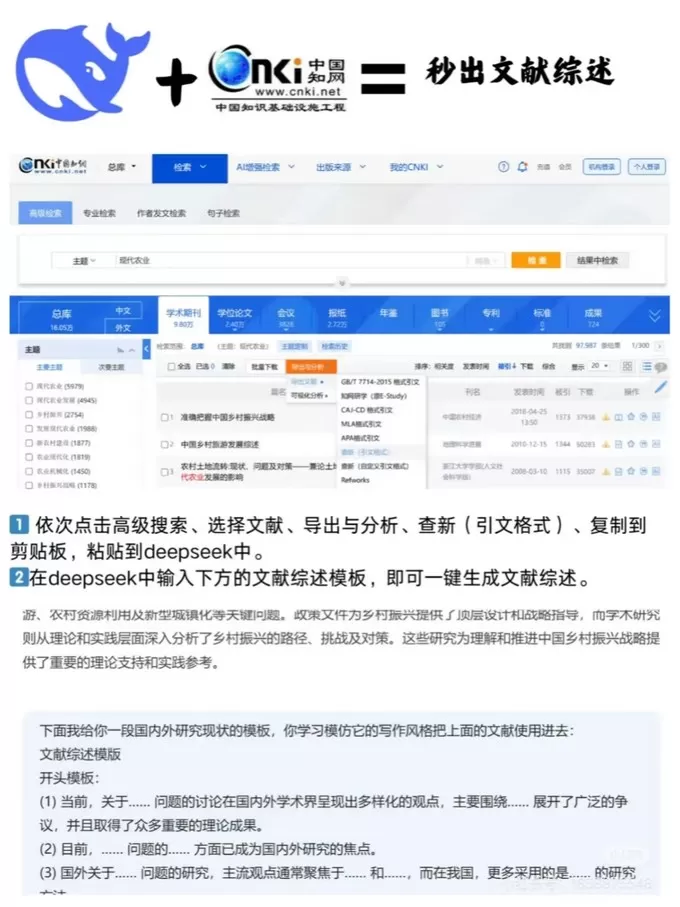Open last action icon for 准确把握中国乡村振兴战略

coord(656,417)
